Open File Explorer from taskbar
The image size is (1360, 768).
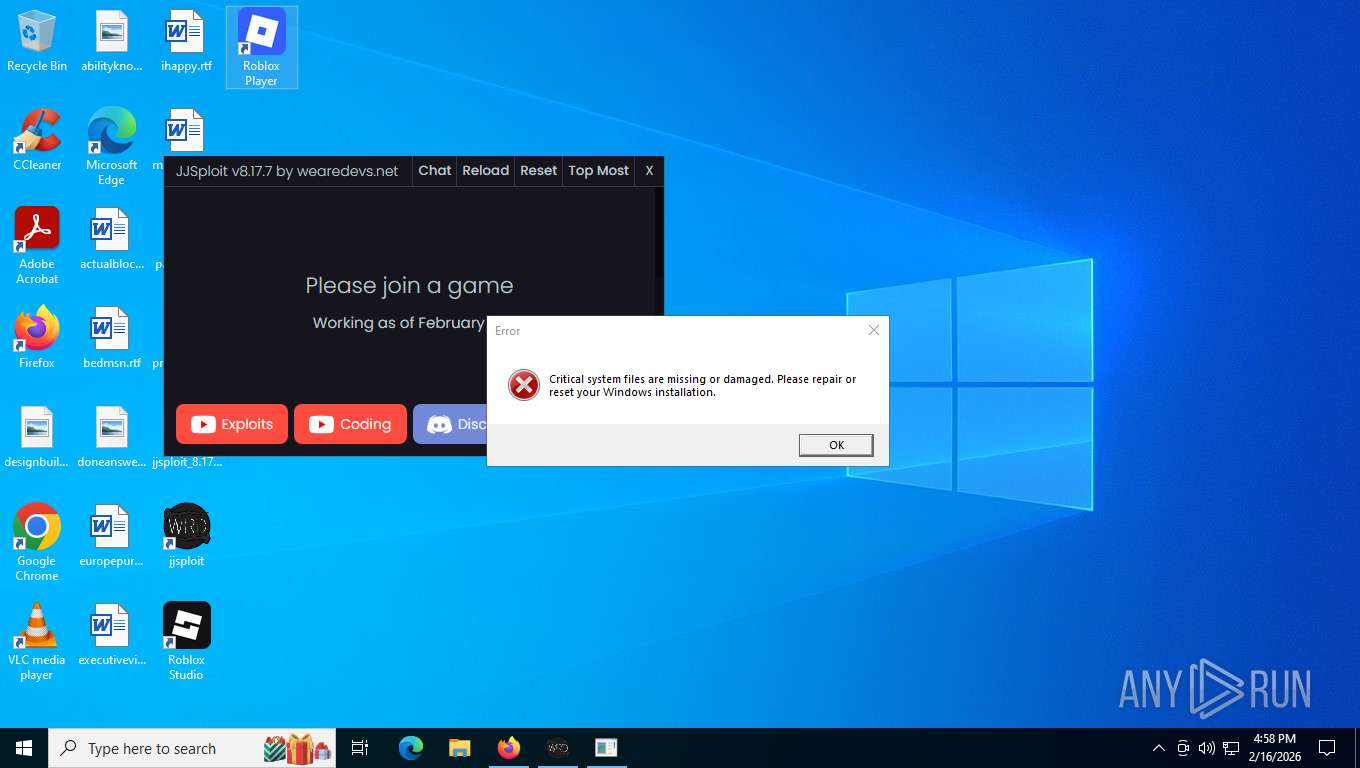(459, 748)
